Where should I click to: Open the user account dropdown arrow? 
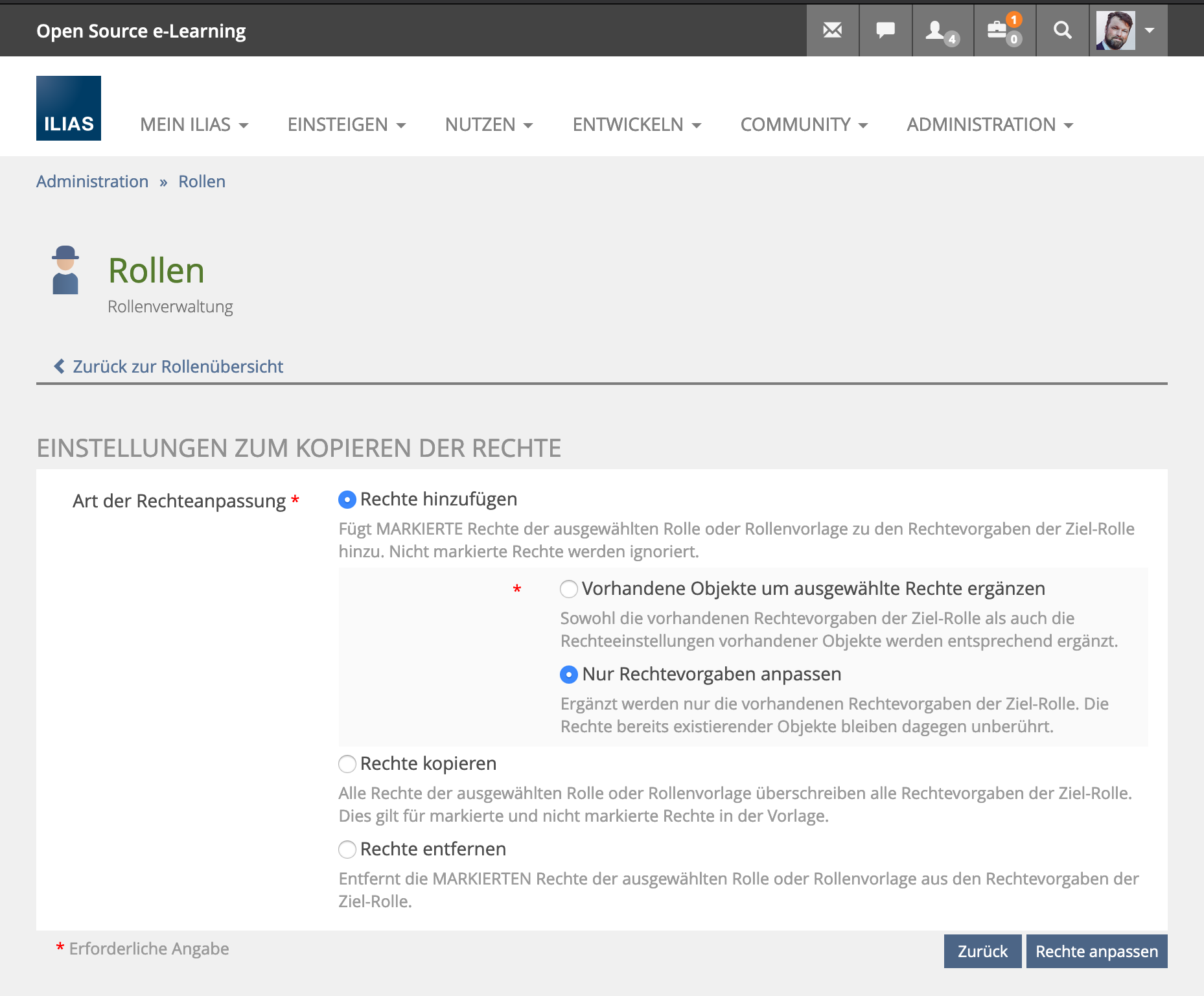1150,30
